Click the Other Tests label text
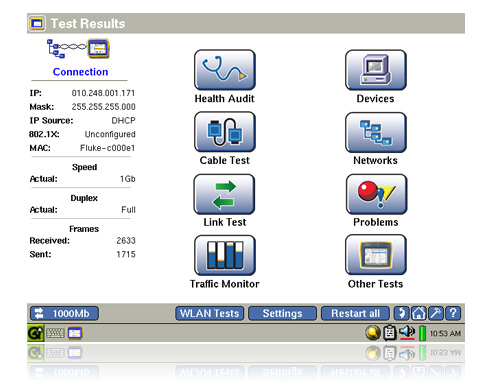The width and height of the screenshot is (488, 385). 376,284
